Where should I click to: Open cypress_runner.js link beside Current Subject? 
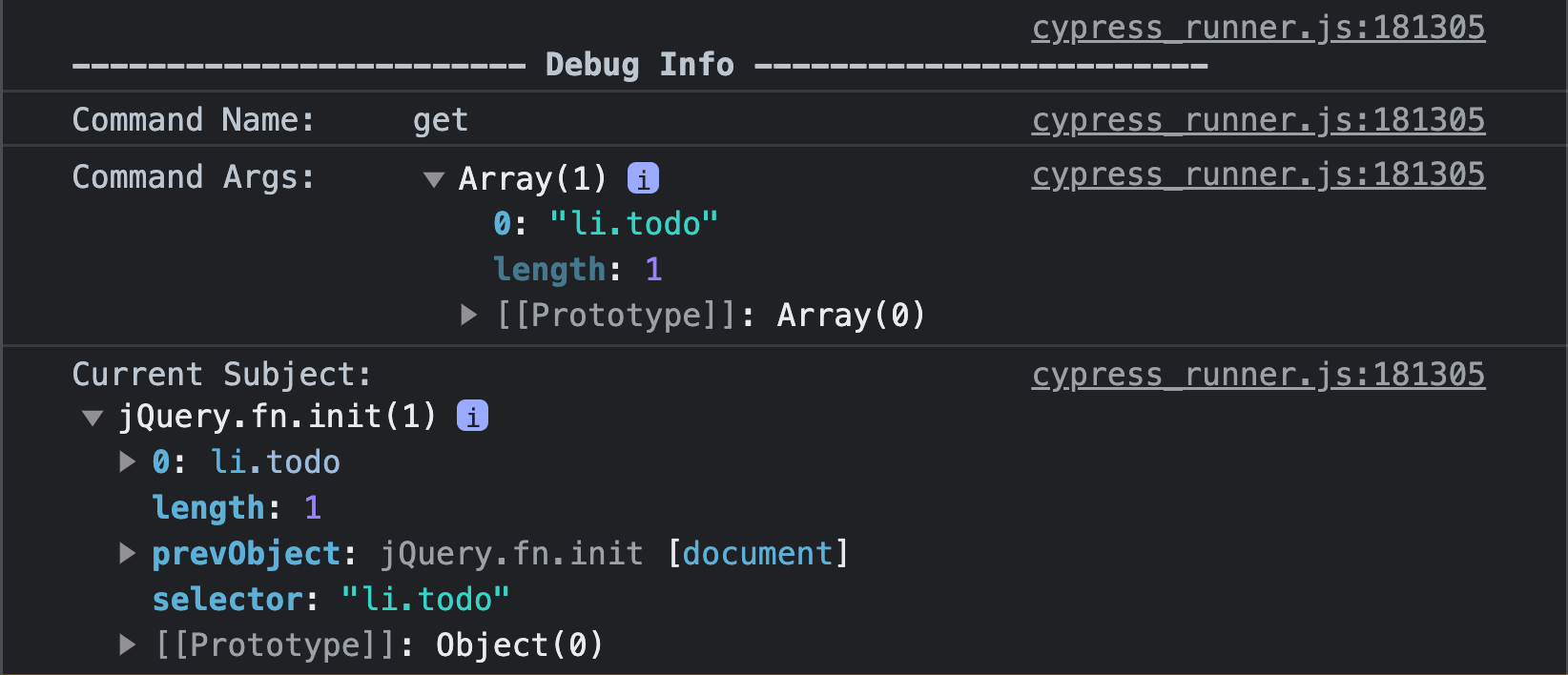(x=1258, y=375)
